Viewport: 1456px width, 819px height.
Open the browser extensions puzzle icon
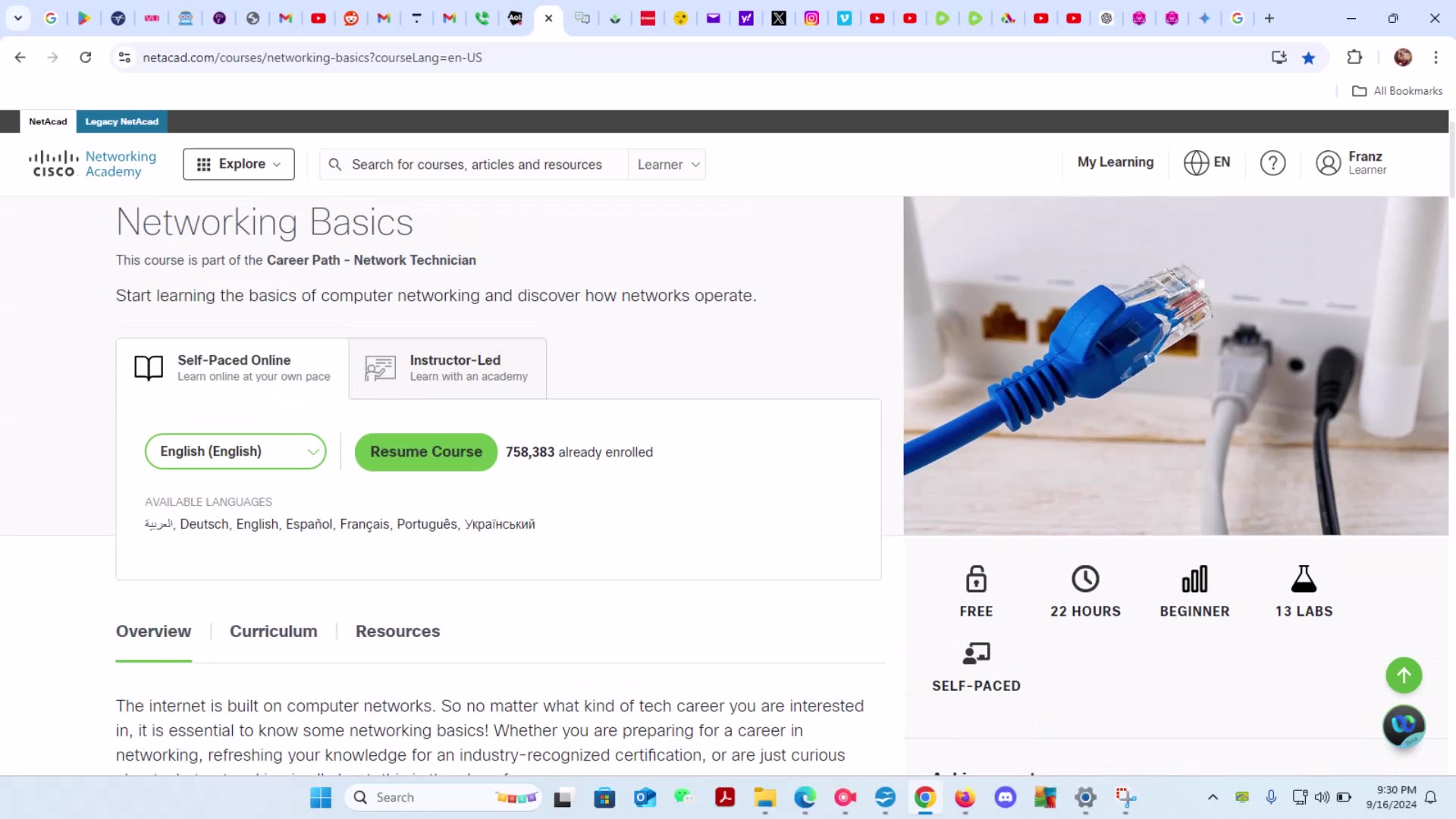[1354, 58]
